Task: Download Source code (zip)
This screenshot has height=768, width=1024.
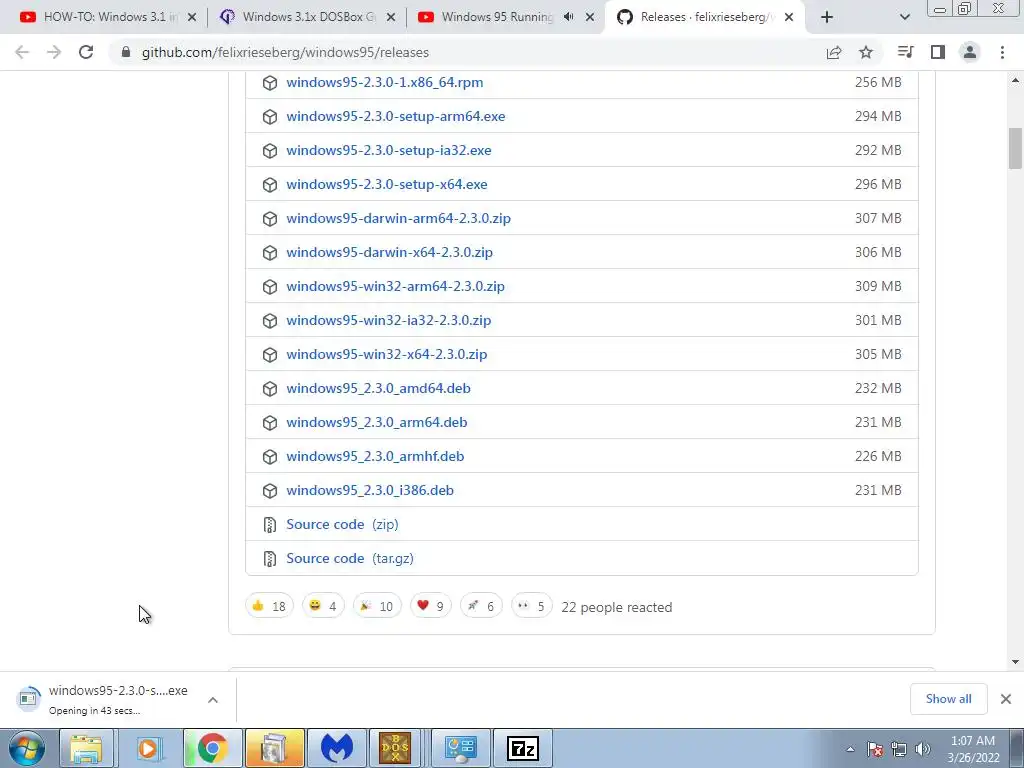Action: pos(342,524)
